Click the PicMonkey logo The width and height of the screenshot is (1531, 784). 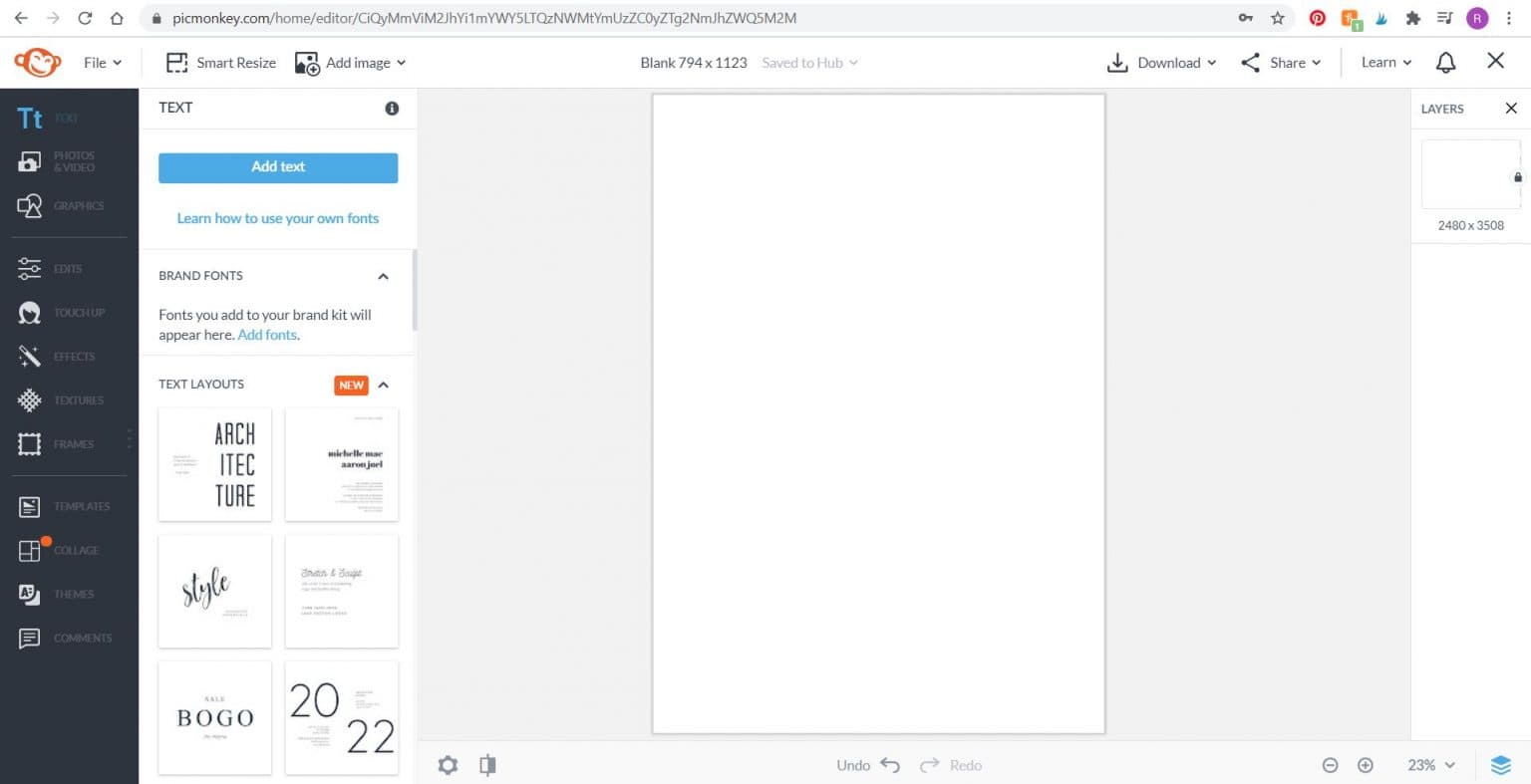point(38,63)
